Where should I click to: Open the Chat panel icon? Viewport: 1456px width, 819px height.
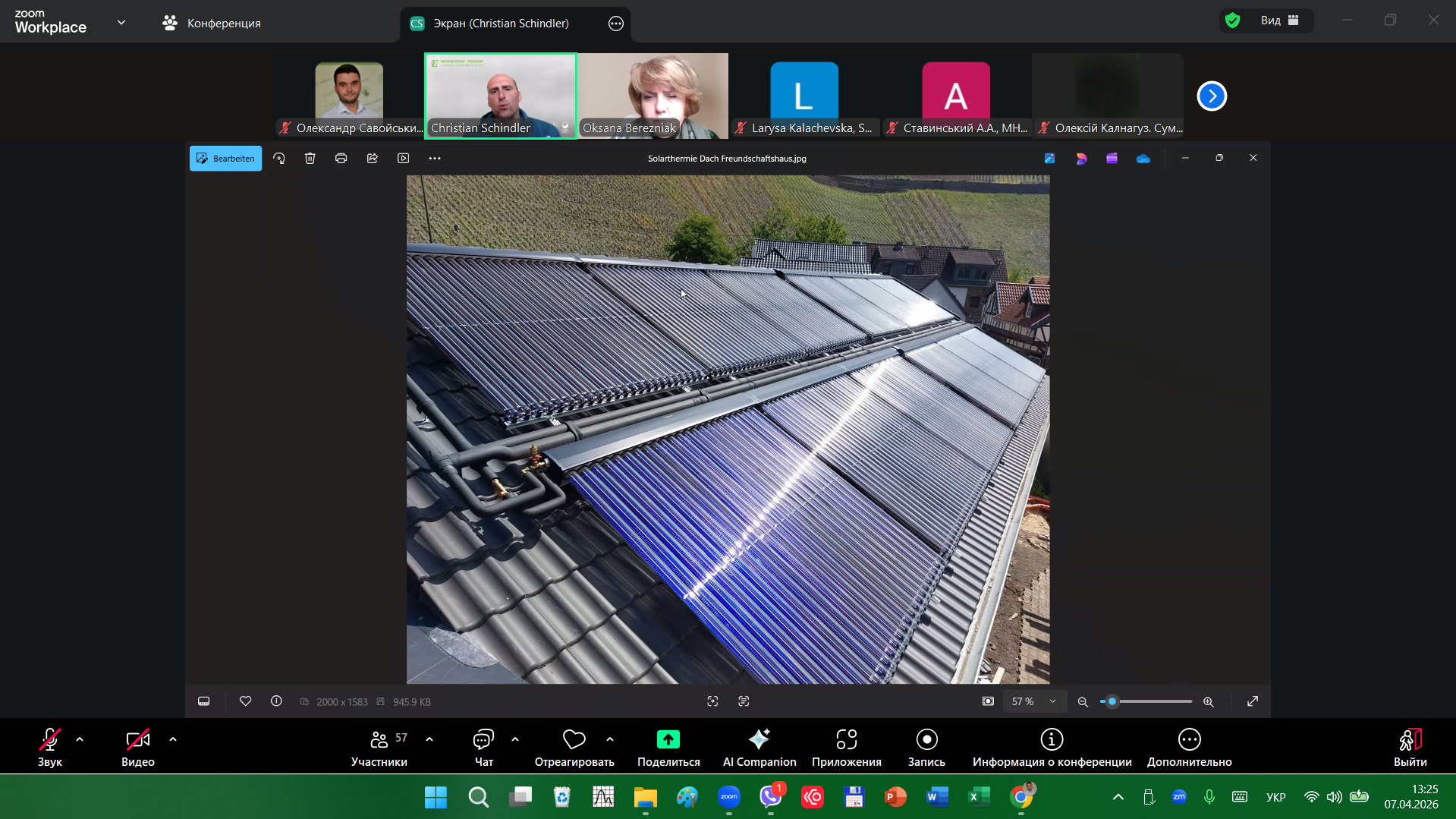tap(483, 739)
